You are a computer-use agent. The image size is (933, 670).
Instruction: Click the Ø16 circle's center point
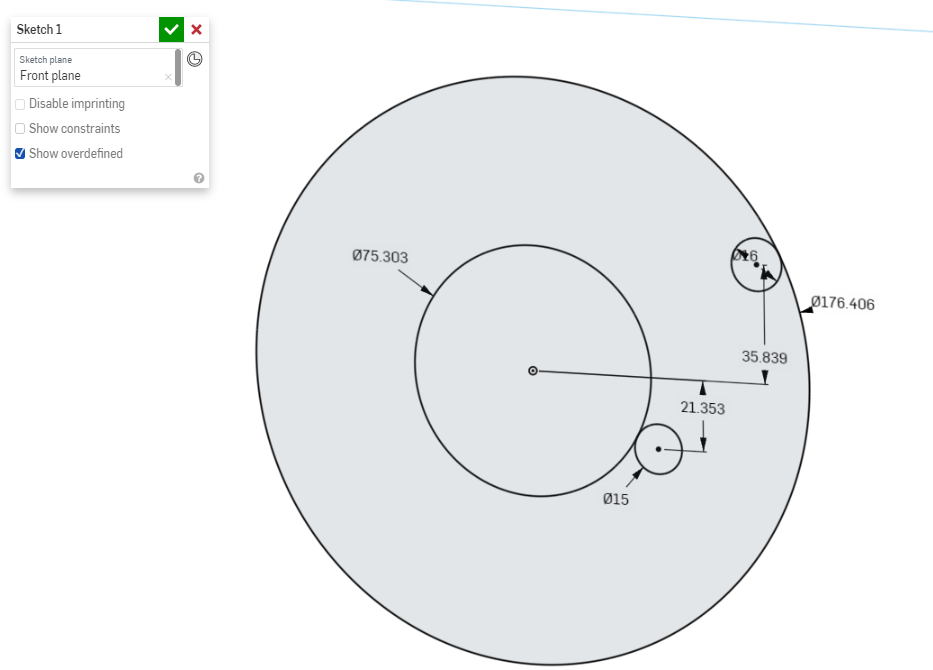tap(756, 265)
